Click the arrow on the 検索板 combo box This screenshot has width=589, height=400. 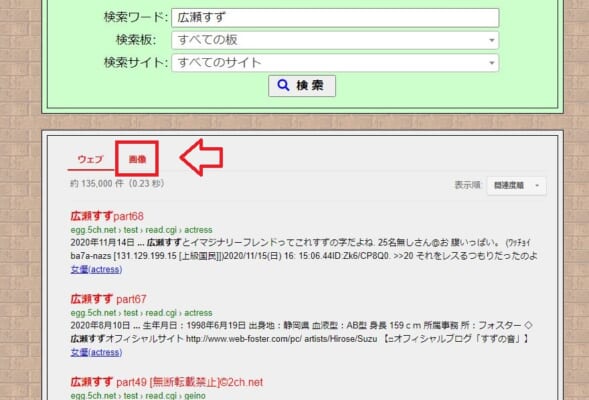click(x=491, y=40)
